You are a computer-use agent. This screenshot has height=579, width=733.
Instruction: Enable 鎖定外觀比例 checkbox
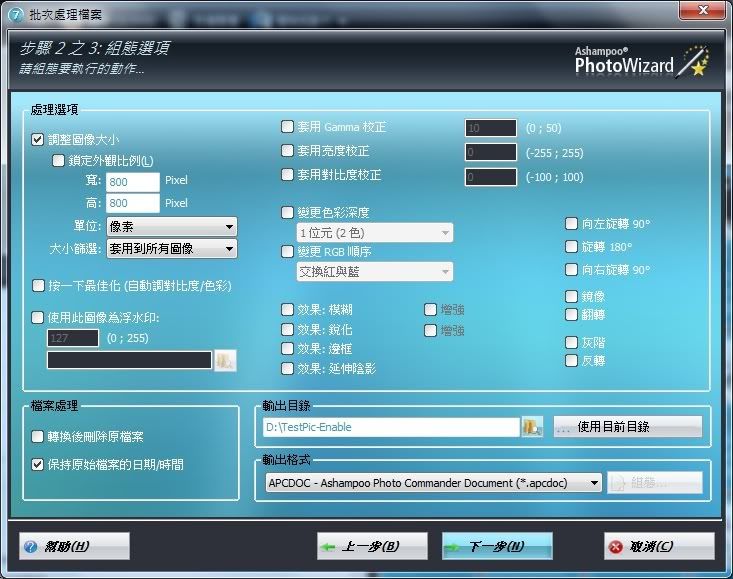(58, 161)
